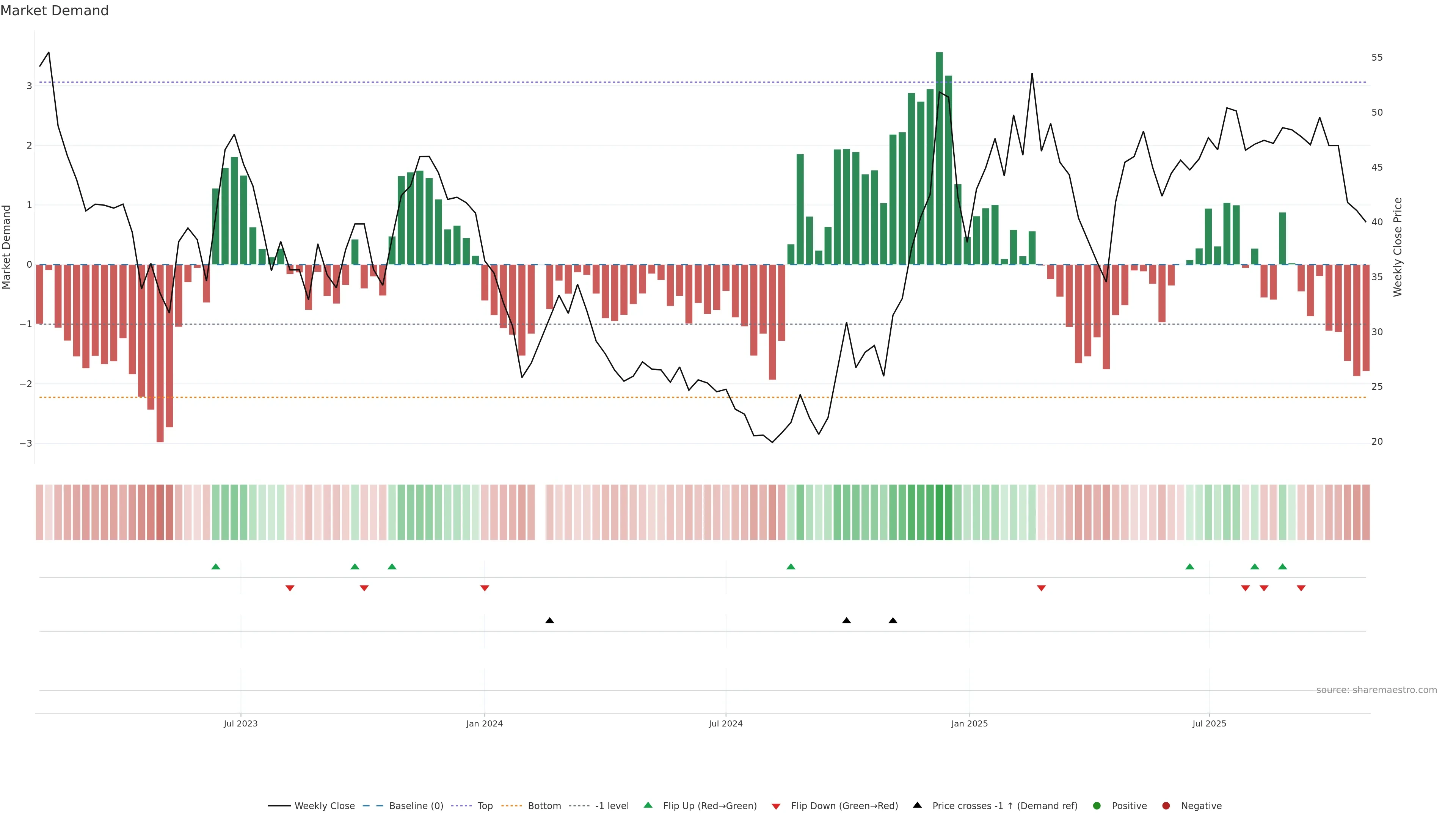The image size is (1456, 819).
Task: Click the lone Flip Up marker near August 2024
Action: tap(791, 566)
